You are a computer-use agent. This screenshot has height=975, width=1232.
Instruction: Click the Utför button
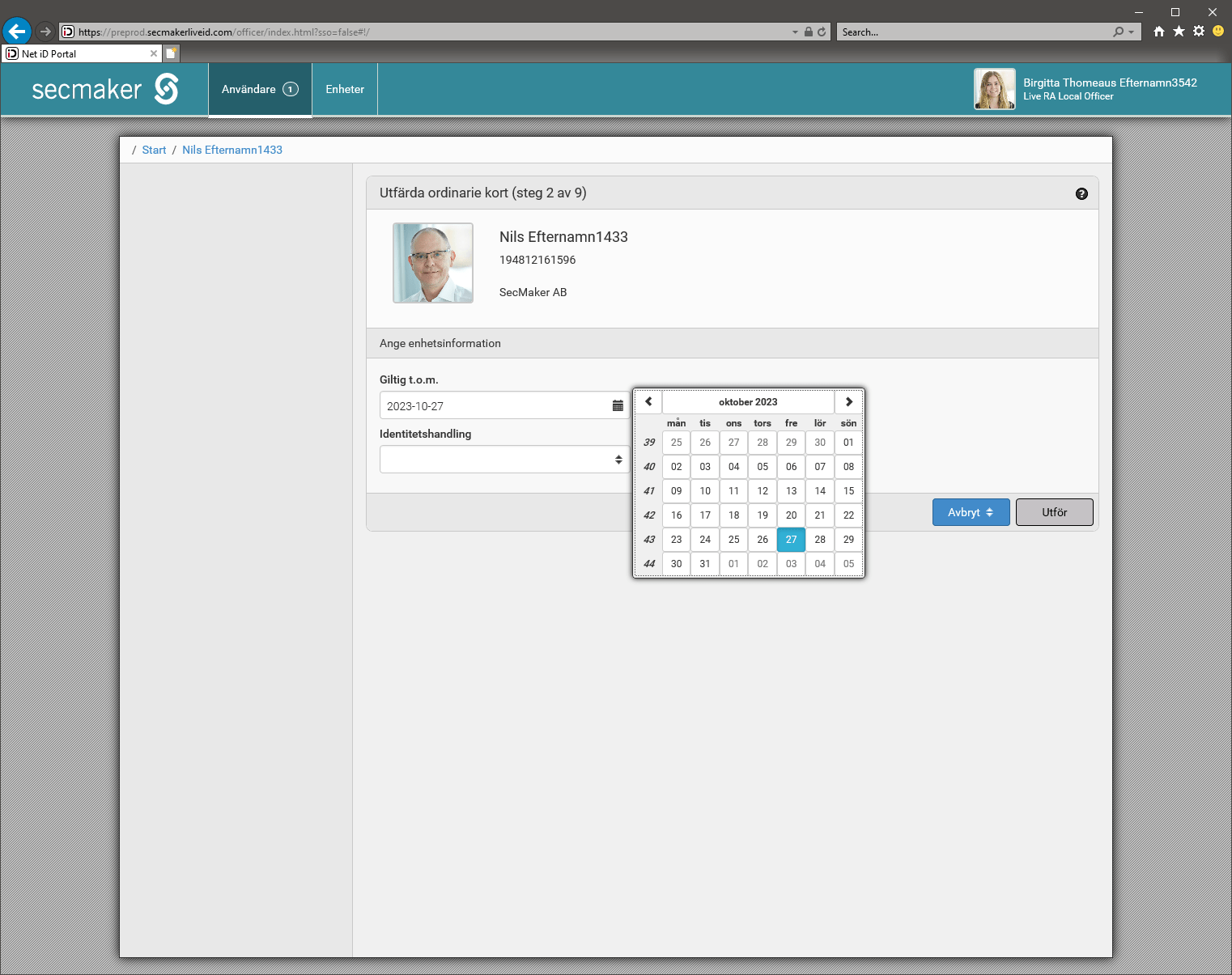[x=1054, y=512]
